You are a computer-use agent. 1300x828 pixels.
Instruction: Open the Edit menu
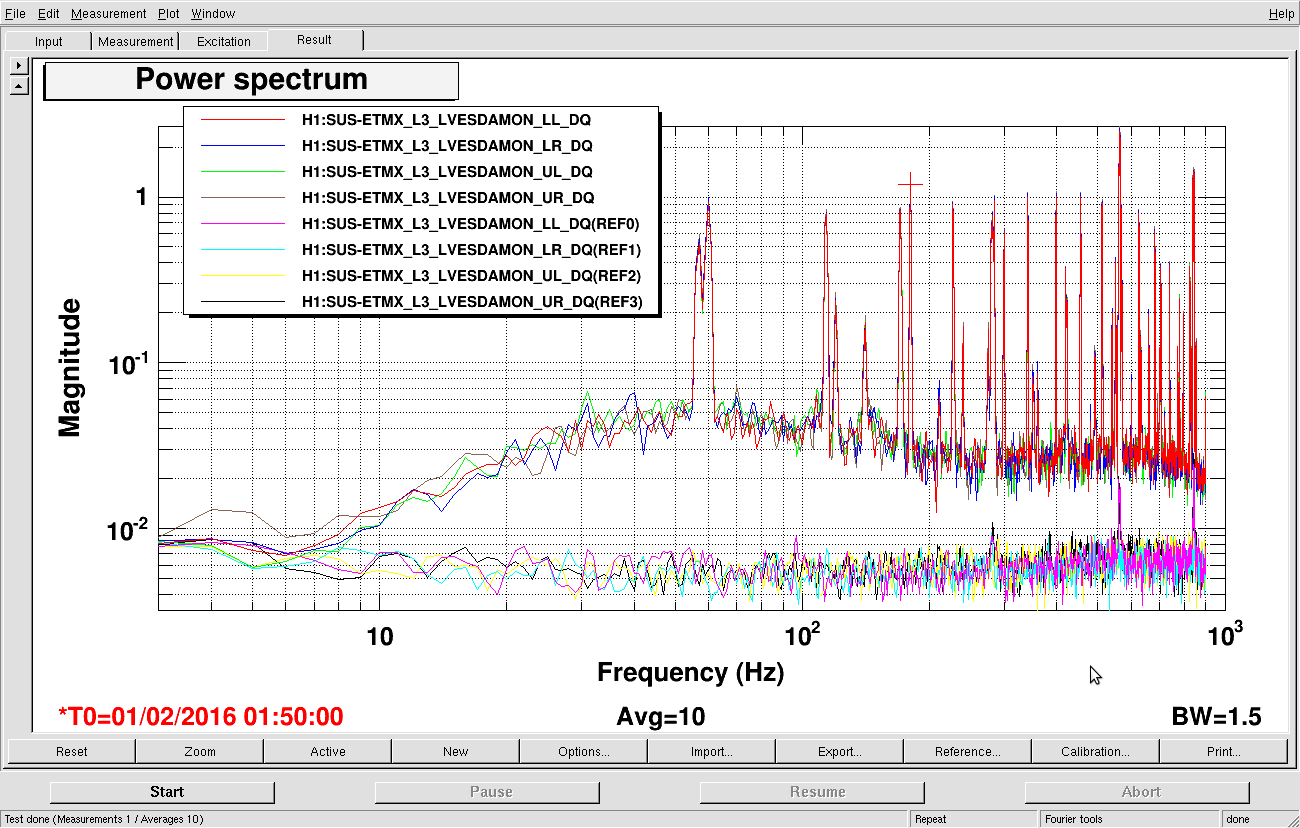click(x=49, y=13)
